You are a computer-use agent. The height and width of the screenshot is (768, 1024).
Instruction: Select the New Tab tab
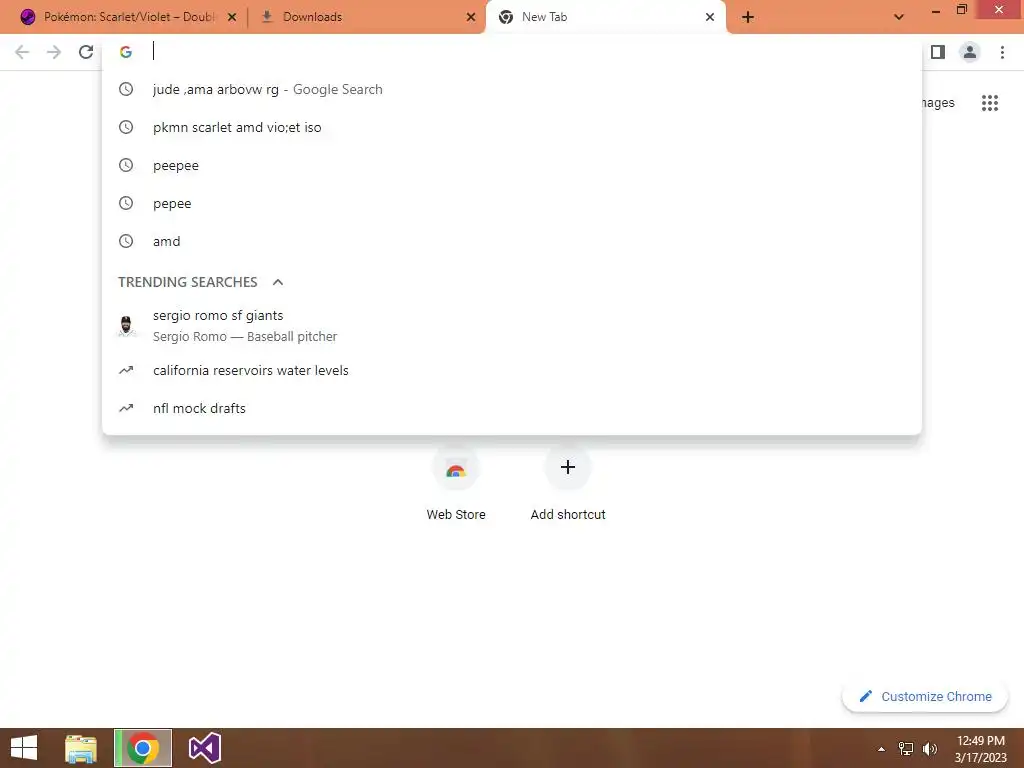point(605,17)
